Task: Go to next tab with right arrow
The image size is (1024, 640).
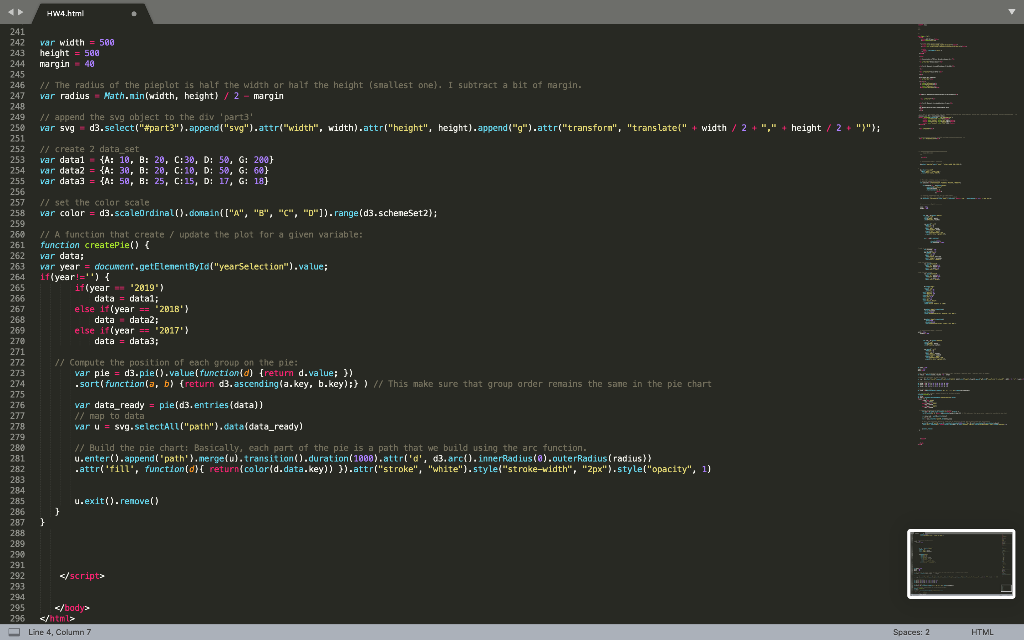Action: [21, 12]
